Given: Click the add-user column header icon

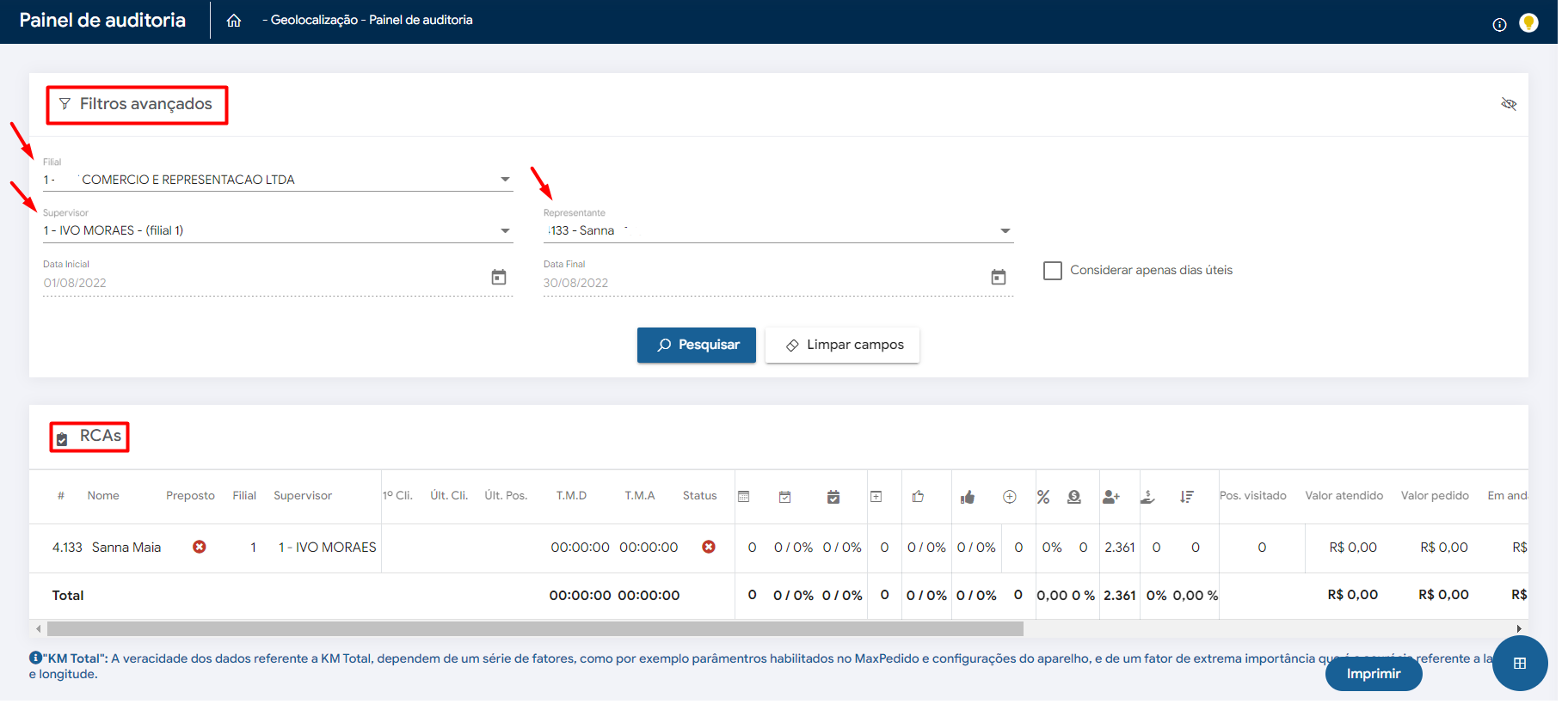Looking at the screenshot, I should click(1110, 497).
